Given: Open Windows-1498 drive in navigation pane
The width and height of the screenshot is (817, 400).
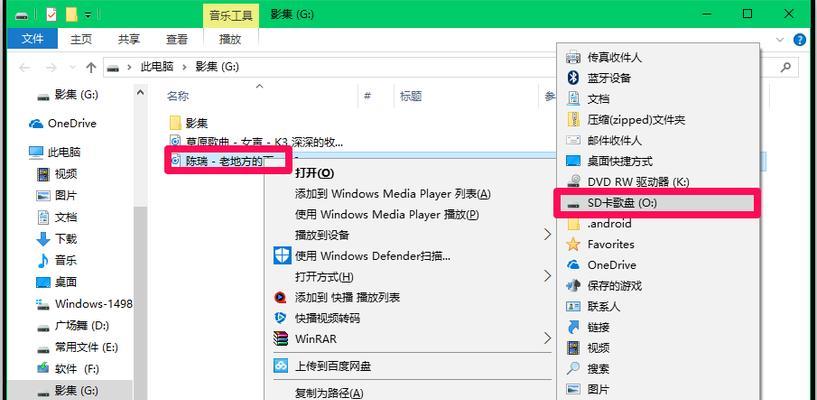Looking at the screenshot, I should (x=94, y=304).
